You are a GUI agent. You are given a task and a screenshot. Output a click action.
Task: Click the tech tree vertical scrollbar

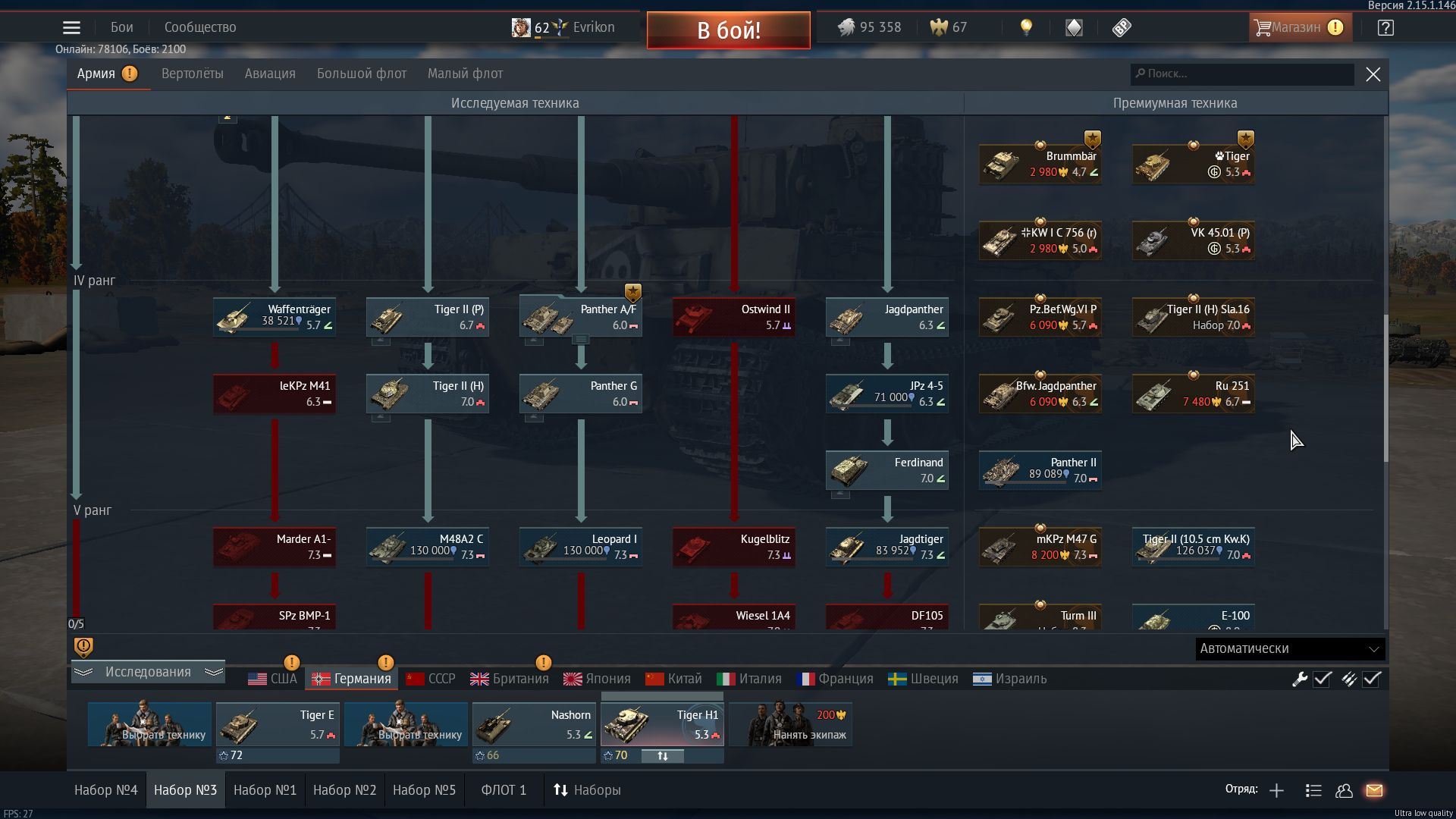(x=1385, y=387)
